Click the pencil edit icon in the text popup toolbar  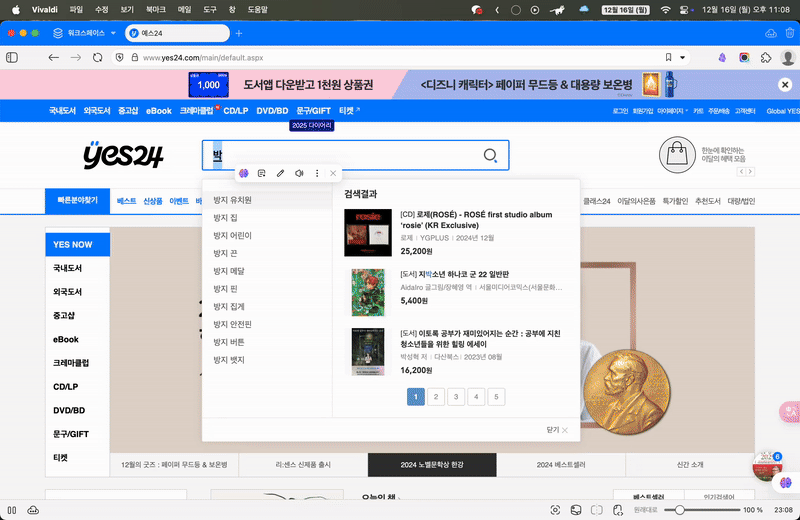pyautogui.click(x=280, y=174)
